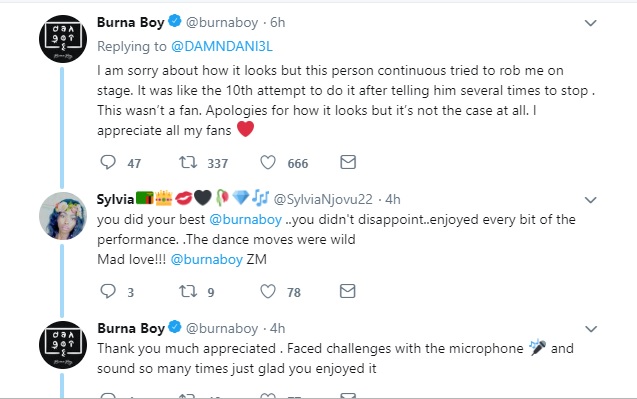Viewport: 637px width, 399px height.
Task: Retweet Sylvia's tweet with 9 retweets
Action: pyautogui.click(x=188, y=291)
